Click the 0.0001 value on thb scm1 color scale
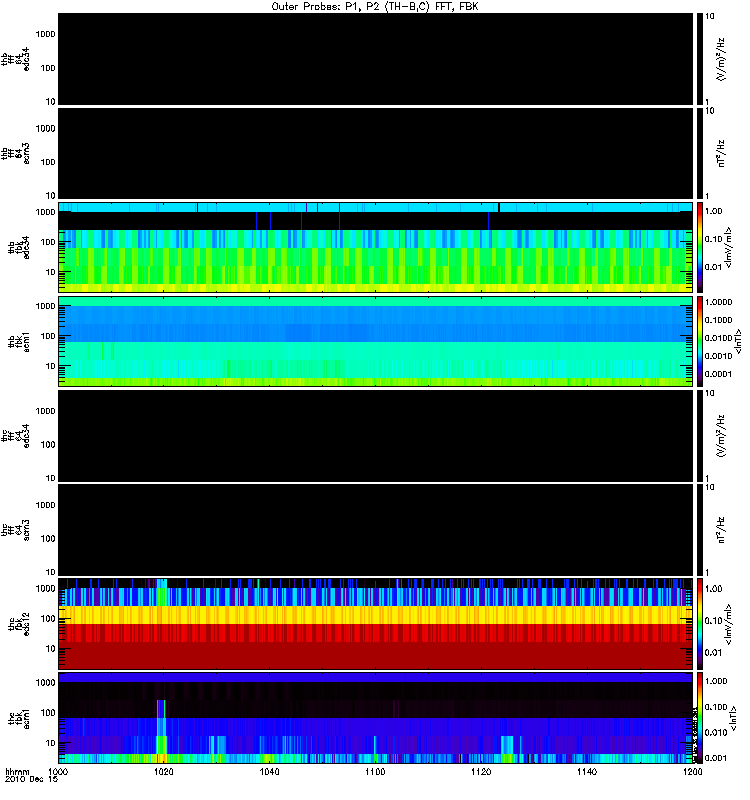The image size is (750, 800). 718,374
